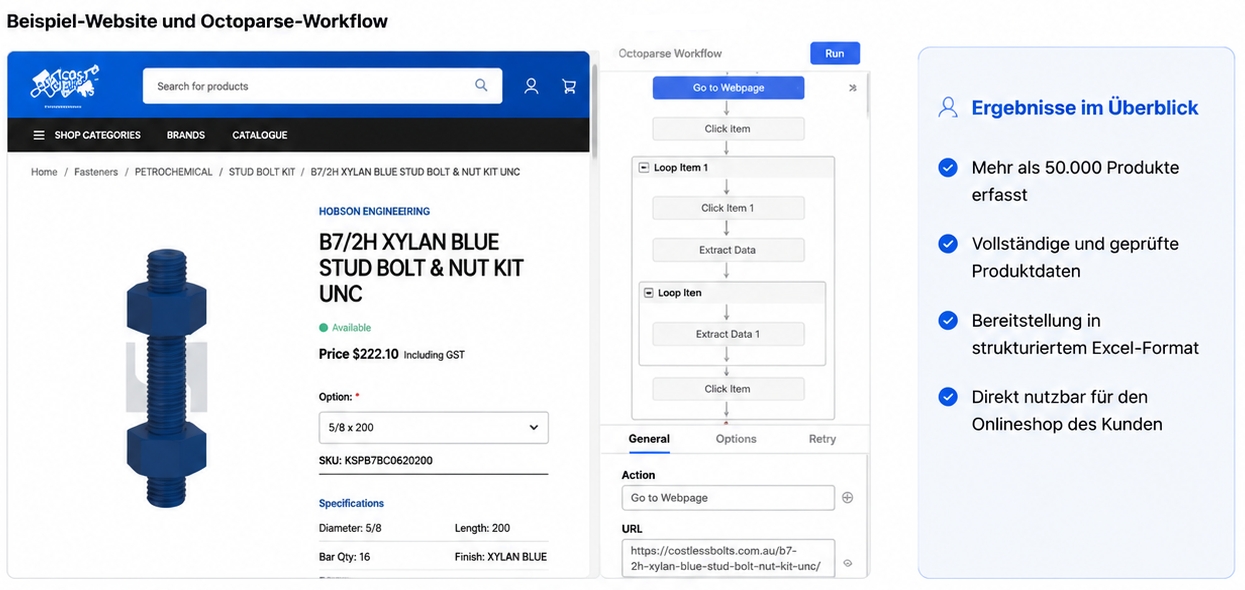Click the checkmark beside Vollständige und geprüfte
Image resolution: width=1245 pixels, height=590 pixels.
click(x=948, y=244)
